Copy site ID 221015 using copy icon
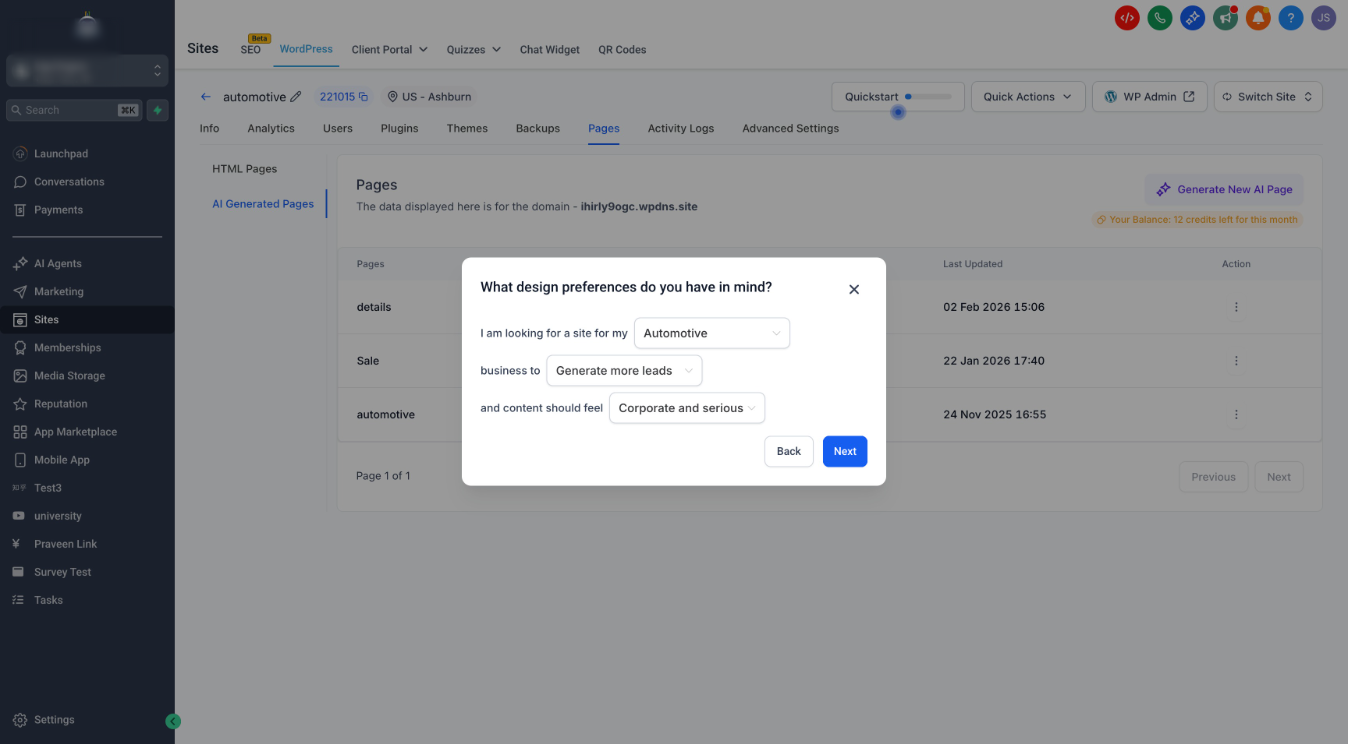1348x744 pixels. (x=363, y=97)
